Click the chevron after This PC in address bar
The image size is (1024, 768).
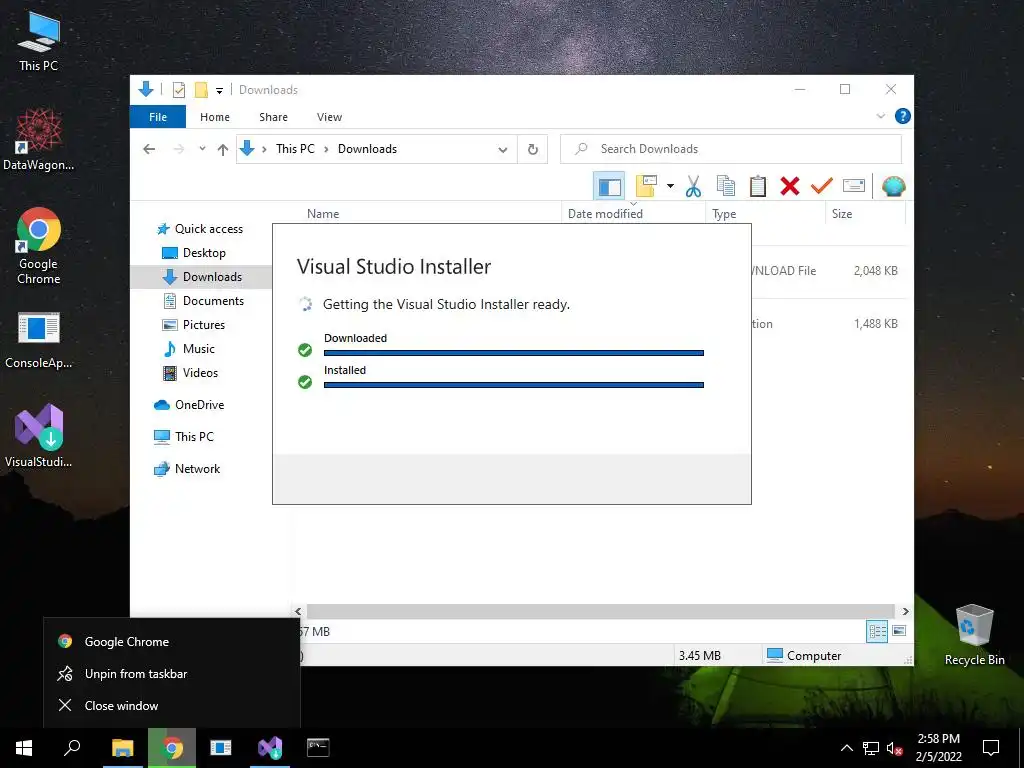pos(326,150)
